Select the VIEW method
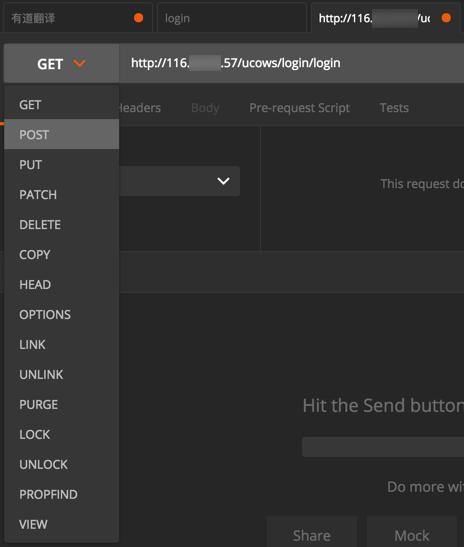The image size is (464, 547). click(x=61, y=524)
